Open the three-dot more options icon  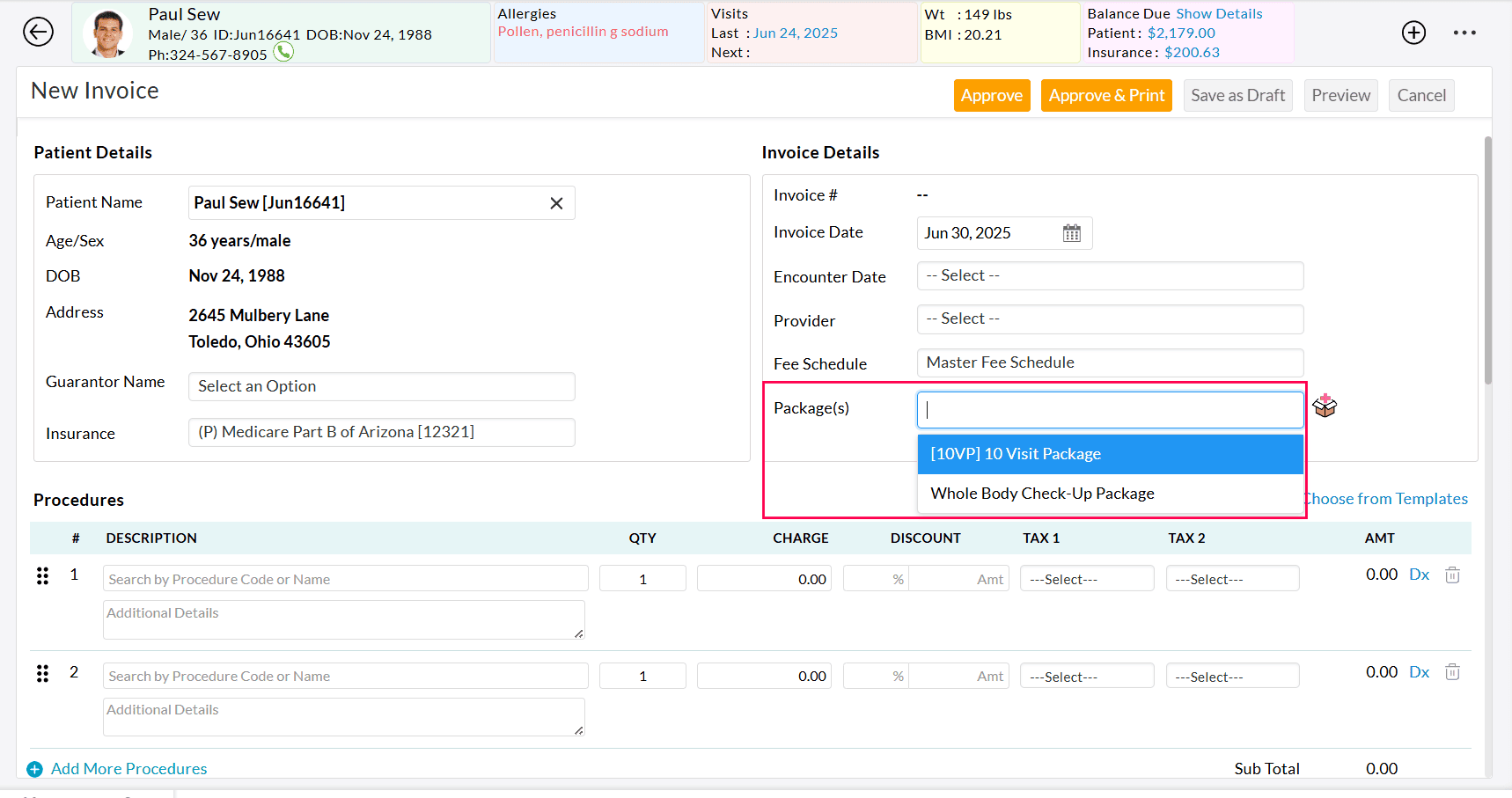pos(1464,33)
